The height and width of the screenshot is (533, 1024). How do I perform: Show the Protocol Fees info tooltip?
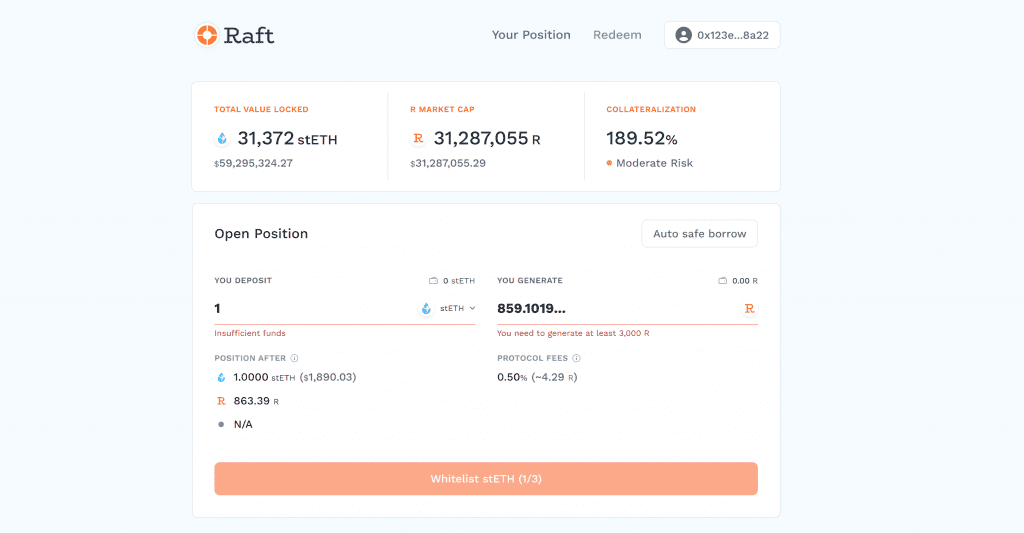[576, 358]
